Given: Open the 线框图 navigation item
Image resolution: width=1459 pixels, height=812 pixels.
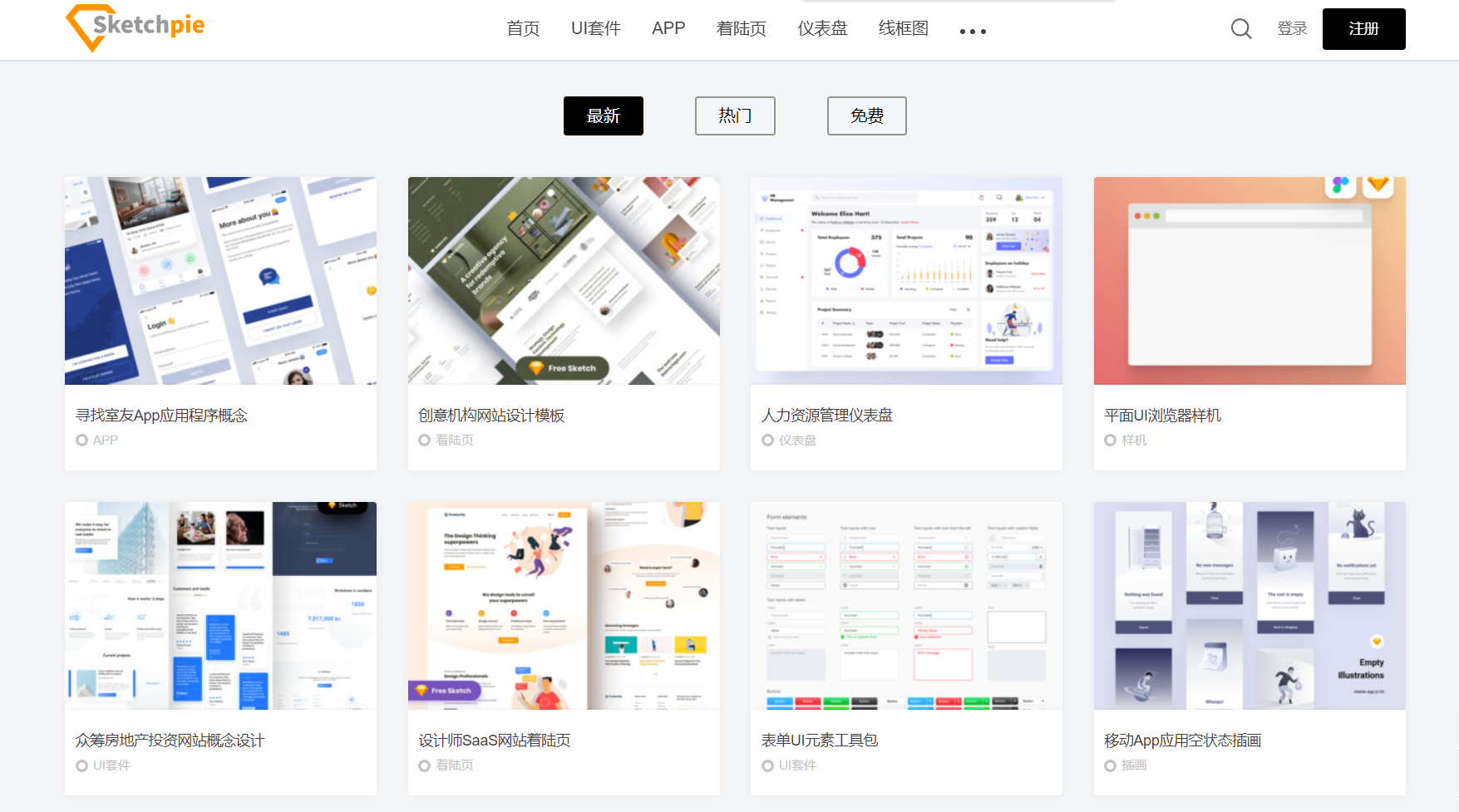Looking at the screenshot, I should tap(903, 28).
